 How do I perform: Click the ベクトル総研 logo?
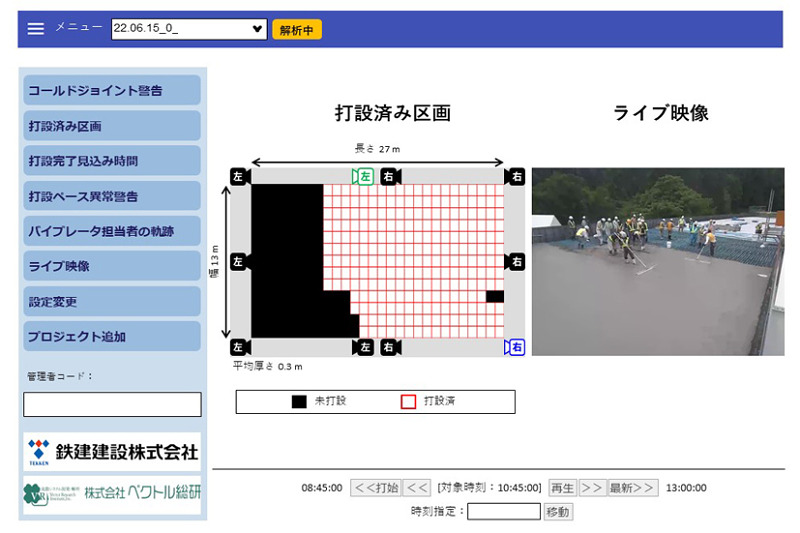112,494
